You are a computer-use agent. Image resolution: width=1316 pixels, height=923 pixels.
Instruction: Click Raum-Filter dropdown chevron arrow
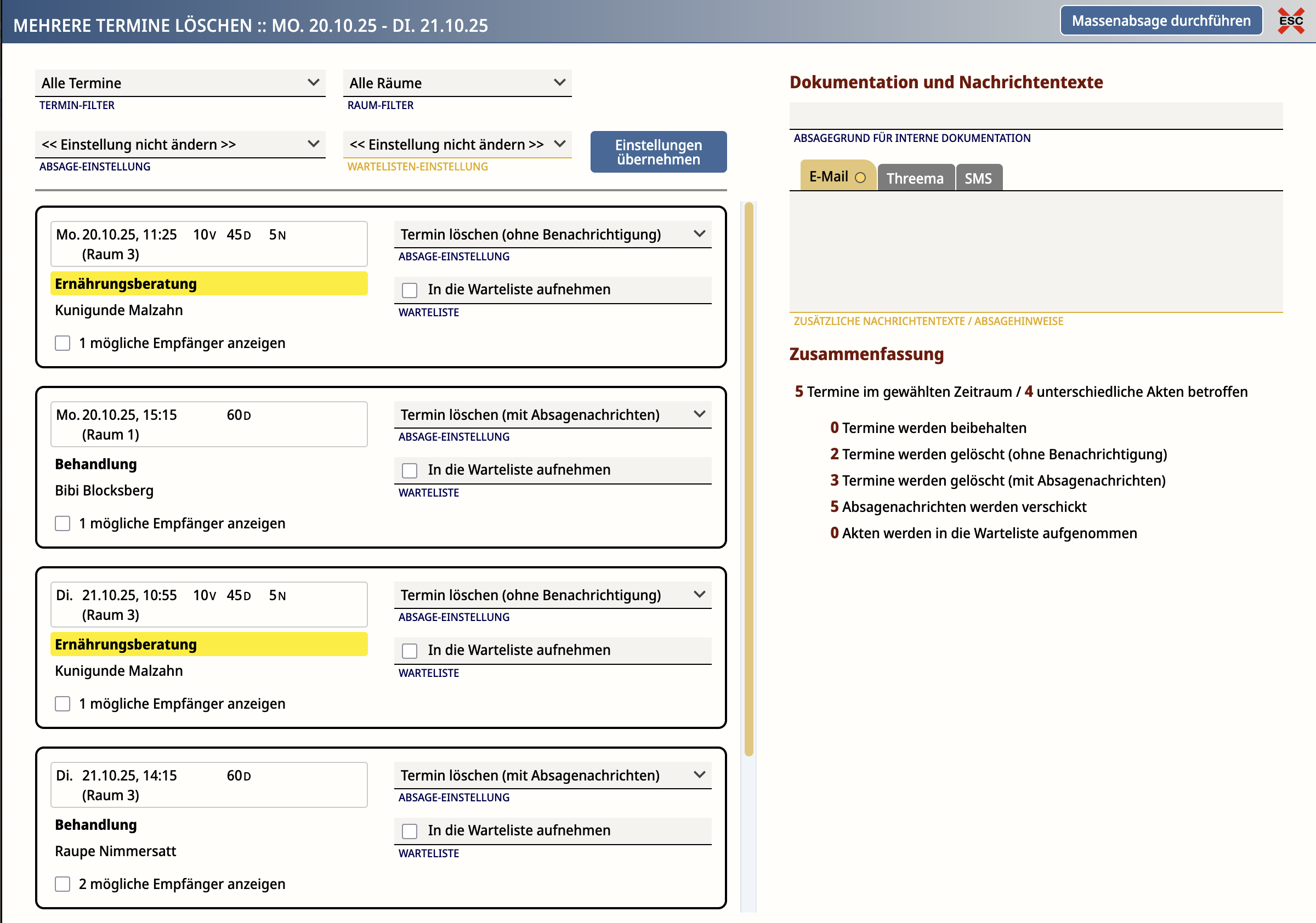coord(559,83)
